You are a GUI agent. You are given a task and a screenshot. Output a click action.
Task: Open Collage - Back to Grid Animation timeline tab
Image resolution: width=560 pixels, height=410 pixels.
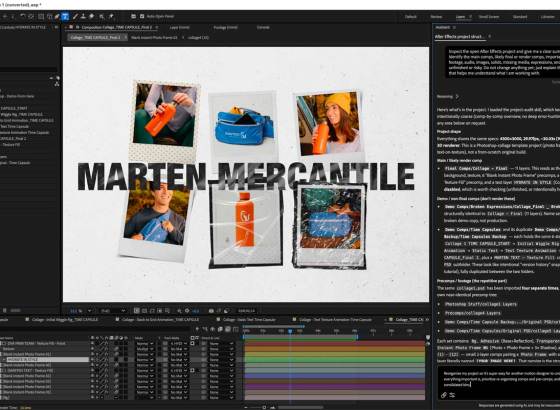(160, 320)
